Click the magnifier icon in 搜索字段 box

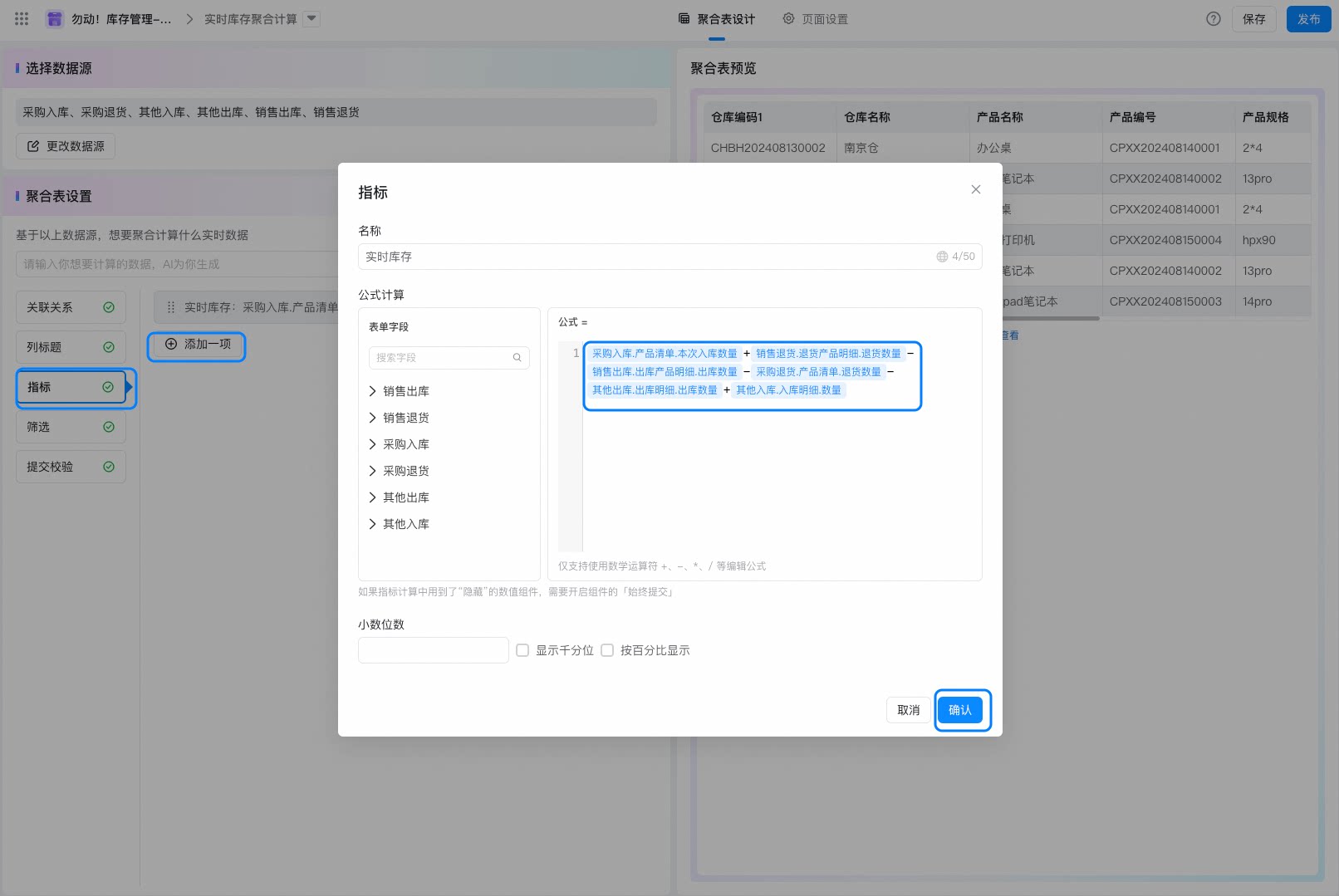[x=517, y=358]
